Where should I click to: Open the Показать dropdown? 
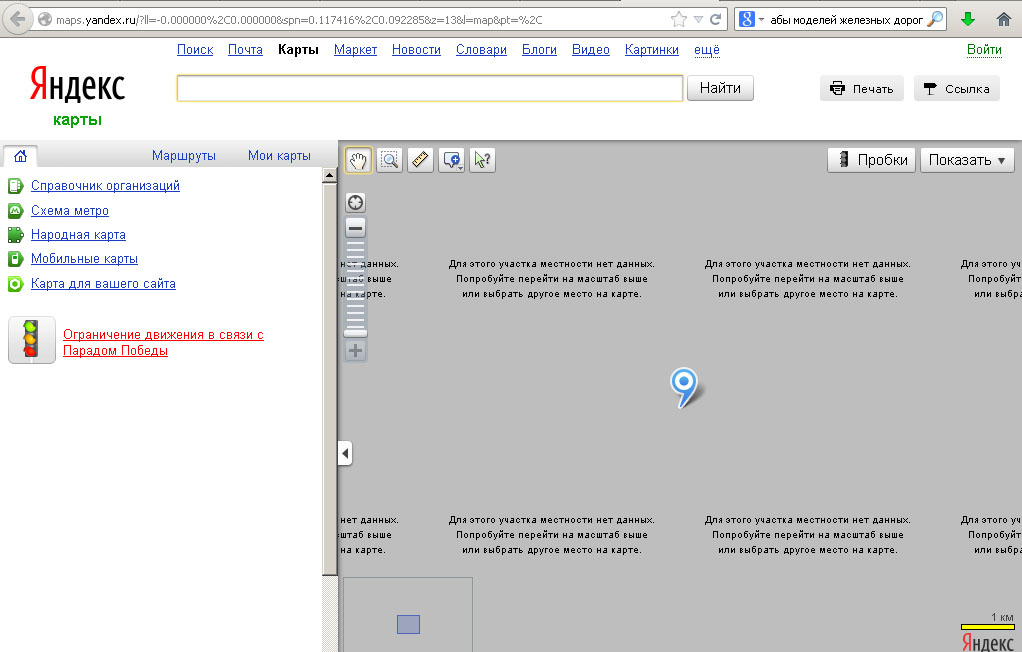point(967,160)
